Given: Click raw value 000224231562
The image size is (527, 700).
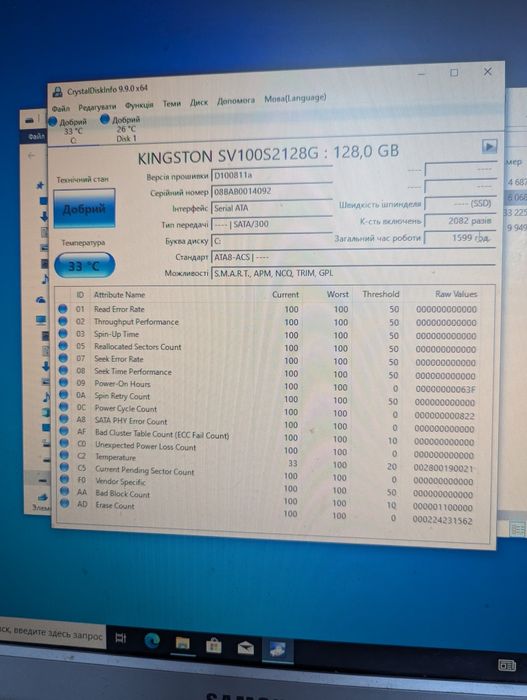Looking at the screenshot, I should (x=442, y=520).
